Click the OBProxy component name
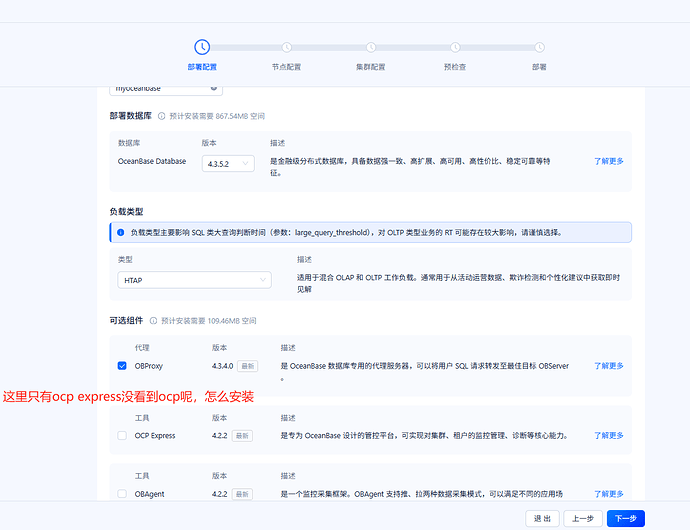The height and width of the screenshot is (530, 690). pos(149,366)
